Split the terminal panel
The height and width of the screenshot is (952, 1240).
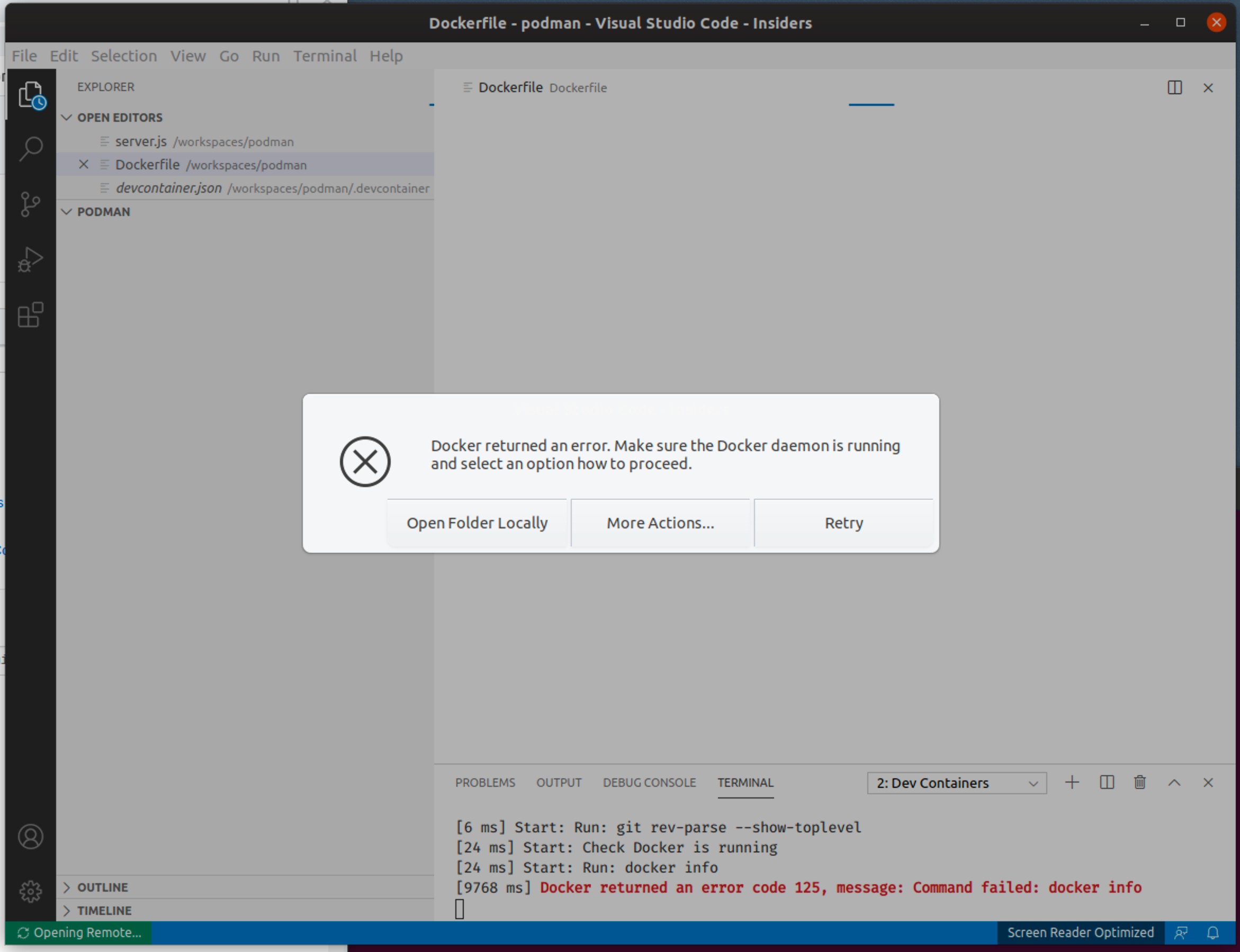[1106, 783]
